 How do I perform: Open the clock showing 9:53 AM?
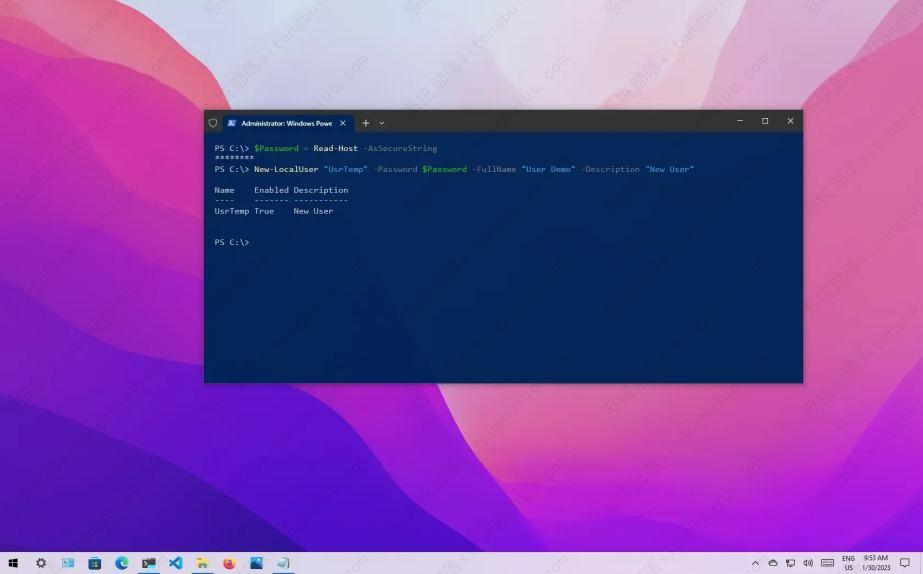tap(876, 563)
